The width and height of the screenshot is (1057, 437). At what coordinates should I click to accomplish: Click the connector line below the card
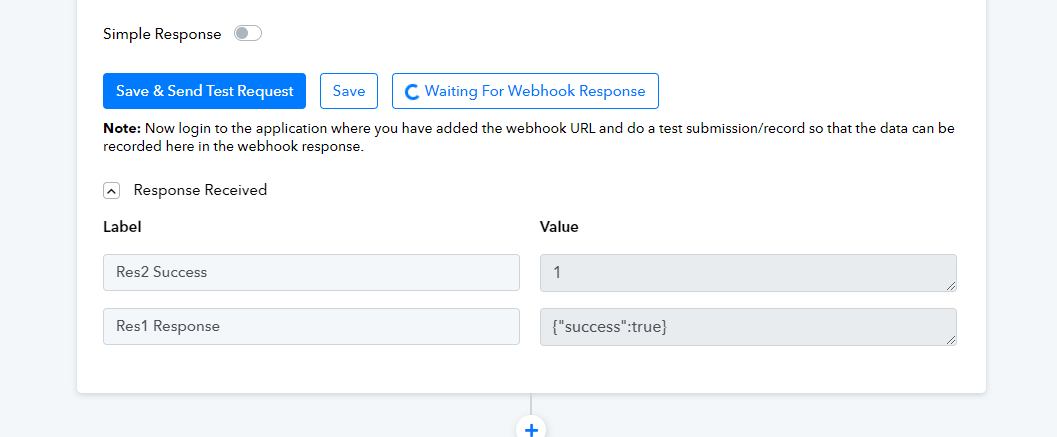531,403
